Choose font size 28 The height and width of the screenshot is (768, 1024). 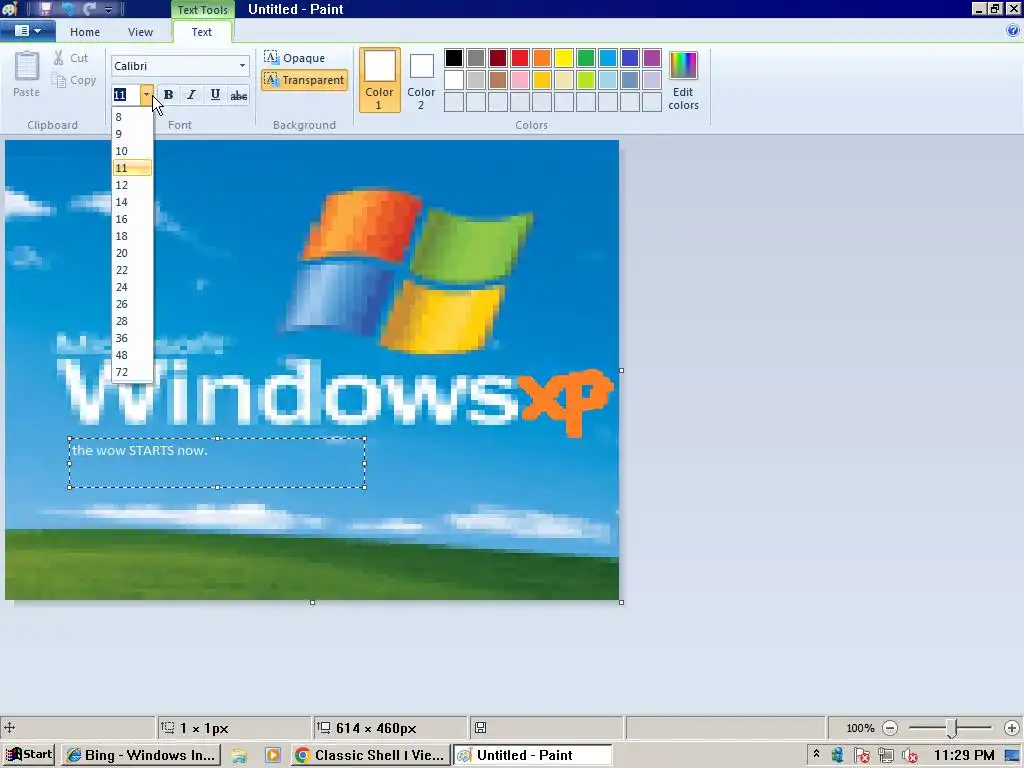[132, 321]
